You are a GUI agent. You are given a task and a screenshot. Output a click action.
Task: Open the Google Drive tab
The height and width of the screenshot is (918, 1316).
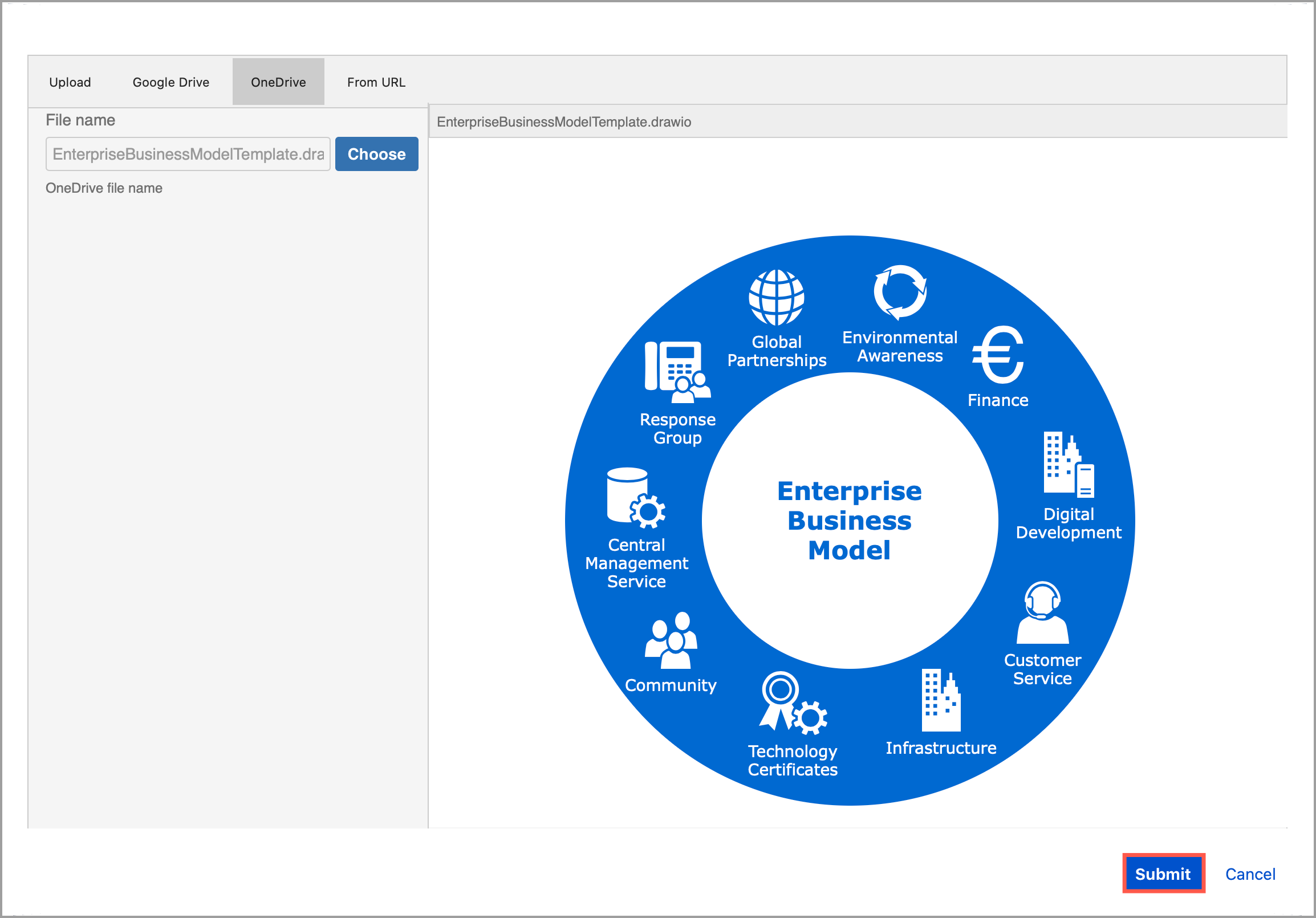pyautogui.click(x=171, y=82)
